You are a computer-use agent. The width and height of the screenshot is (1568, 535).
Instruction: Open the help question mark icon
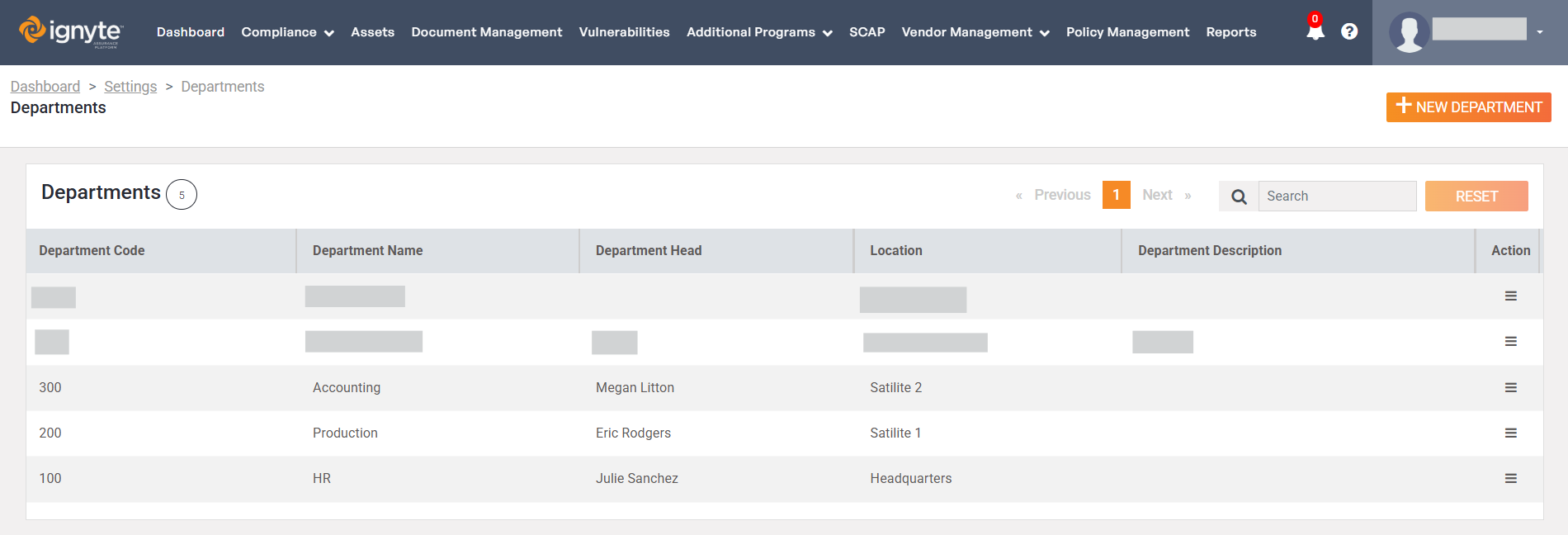[1349, 31]
